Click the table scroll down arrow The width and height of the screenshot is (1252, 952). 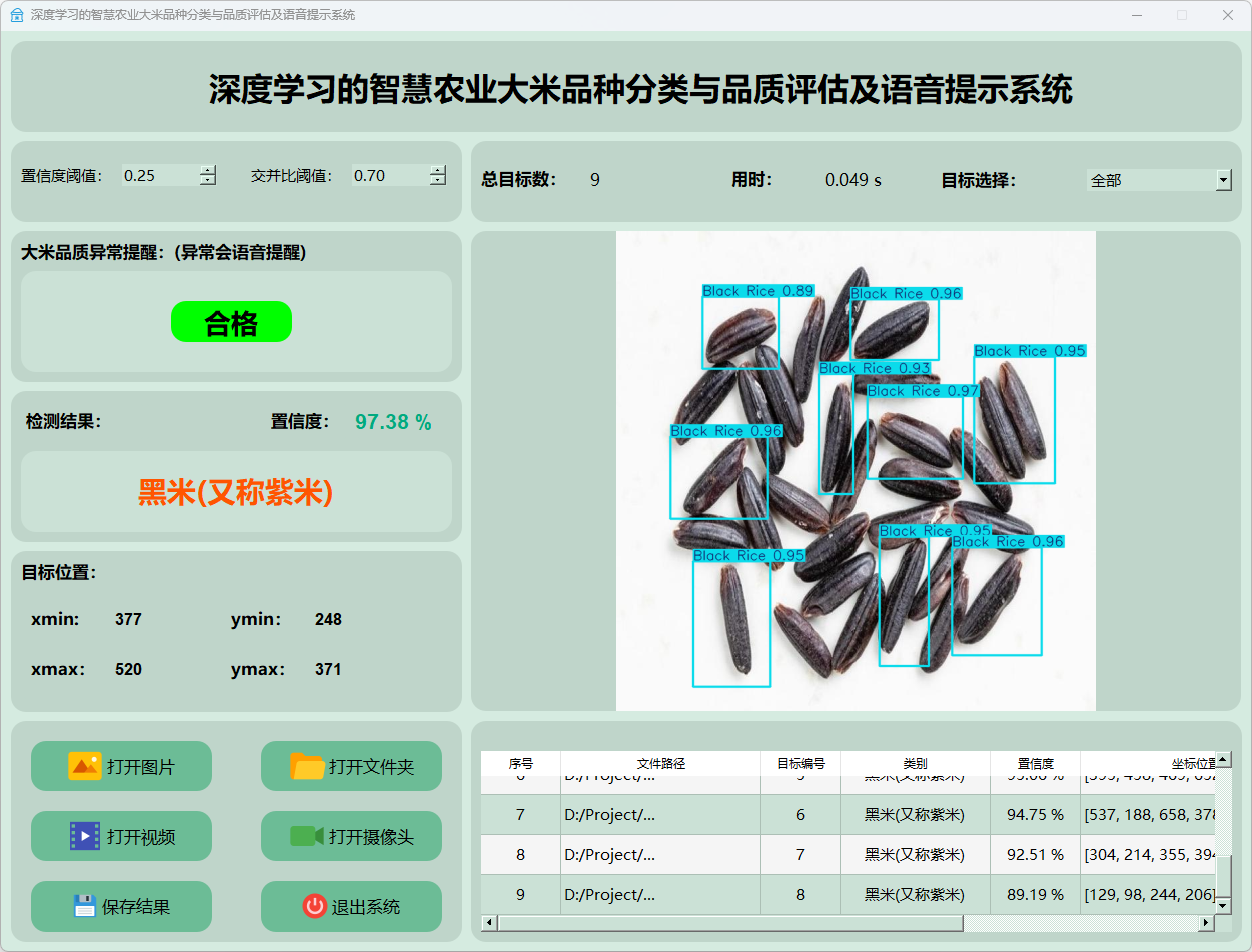point(1223,905)
